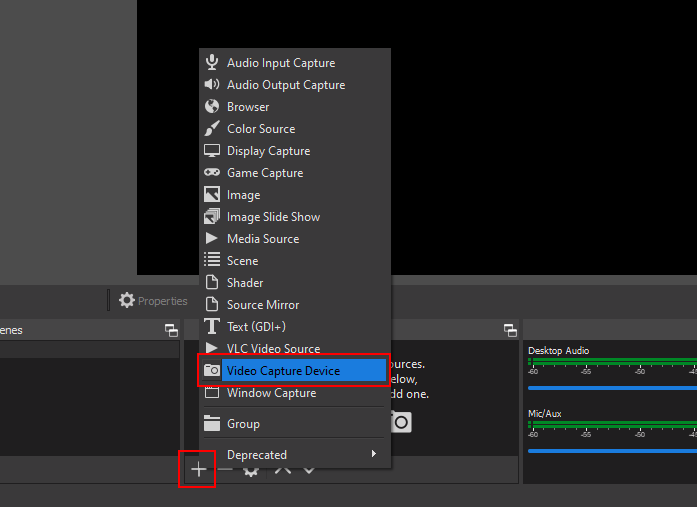The image size is (697, 507).
Task: Click the folder icon next to Group
Action: (212, 423)
